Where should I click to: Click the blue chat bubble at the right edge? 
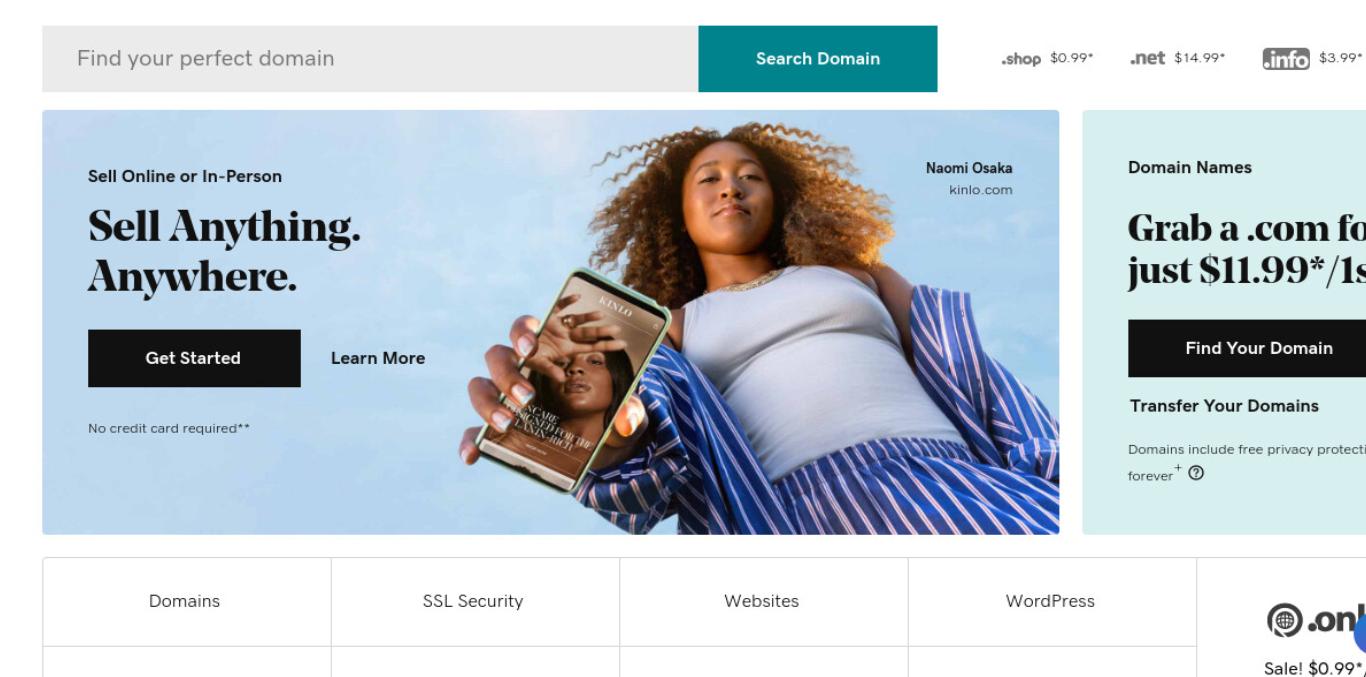(1360, 634)
